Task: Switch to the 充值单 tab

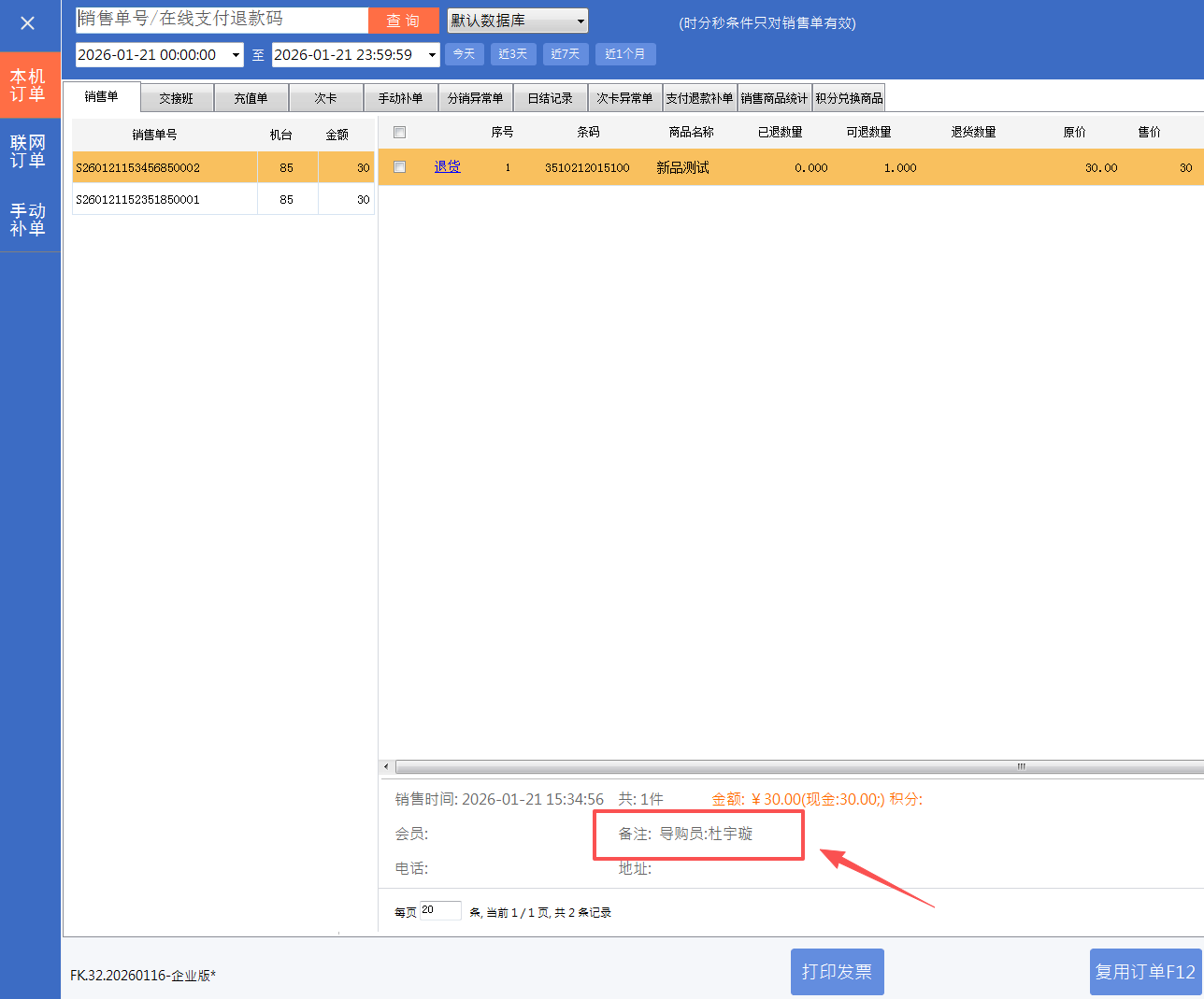Action: click(x=251, y=98)
